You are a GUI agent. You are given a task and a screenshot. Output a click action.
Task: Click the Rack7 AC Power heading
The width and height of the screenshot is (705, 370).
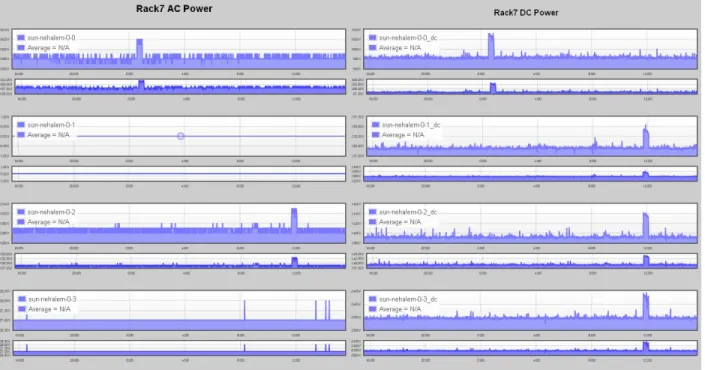coord(174,9)
